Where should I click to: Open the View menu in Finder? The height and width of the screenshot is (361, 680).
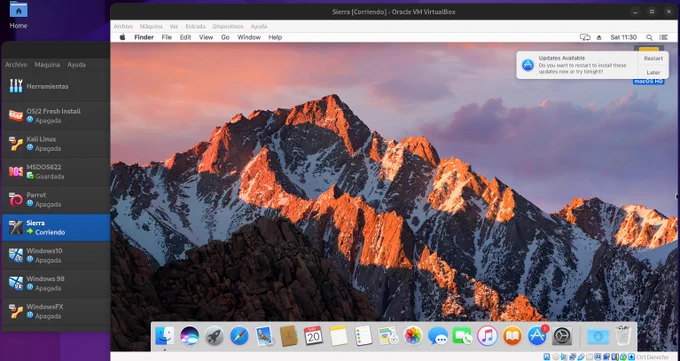[x=206, y=37]
